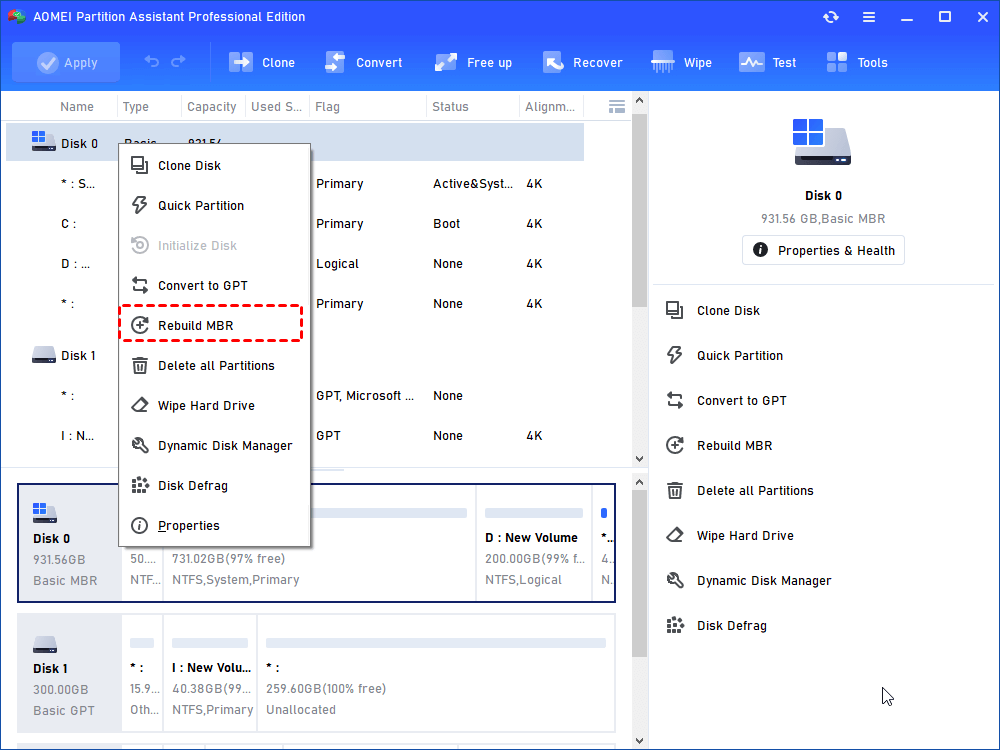Viewport: 1000px width, 750px height.
Task: Click the partition list scrollbar up arrow
Action: pyautogui.click(x=639, y=100)
